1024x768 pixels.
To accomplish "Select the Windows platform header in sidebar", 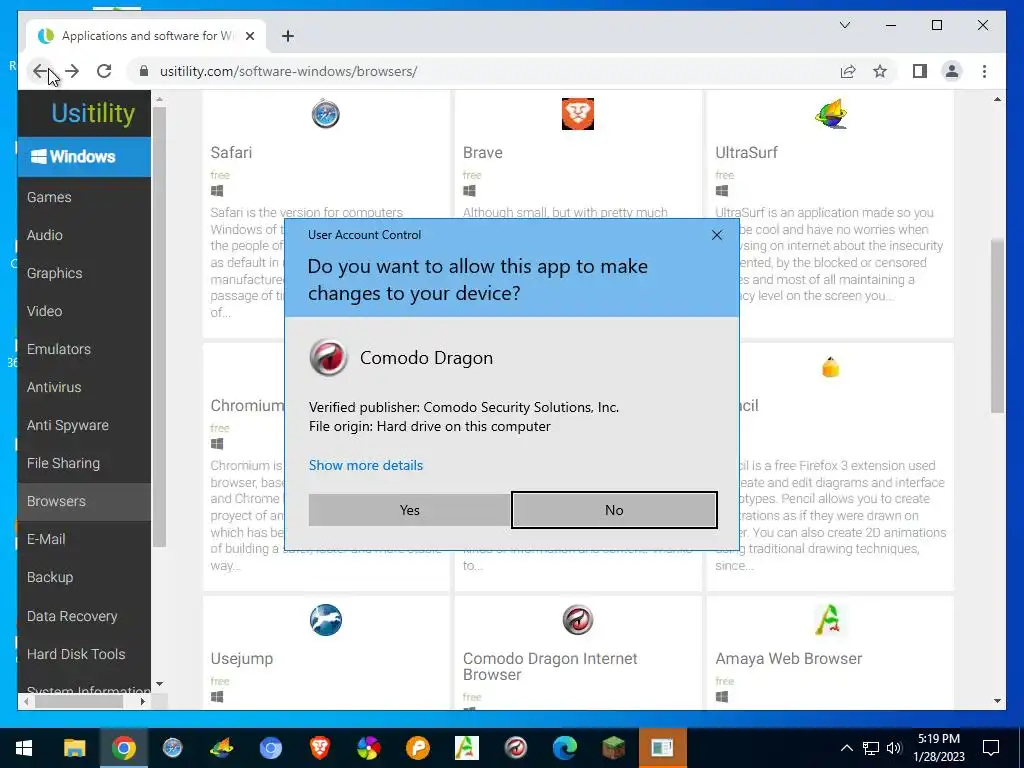I will (x=84, y=157).
